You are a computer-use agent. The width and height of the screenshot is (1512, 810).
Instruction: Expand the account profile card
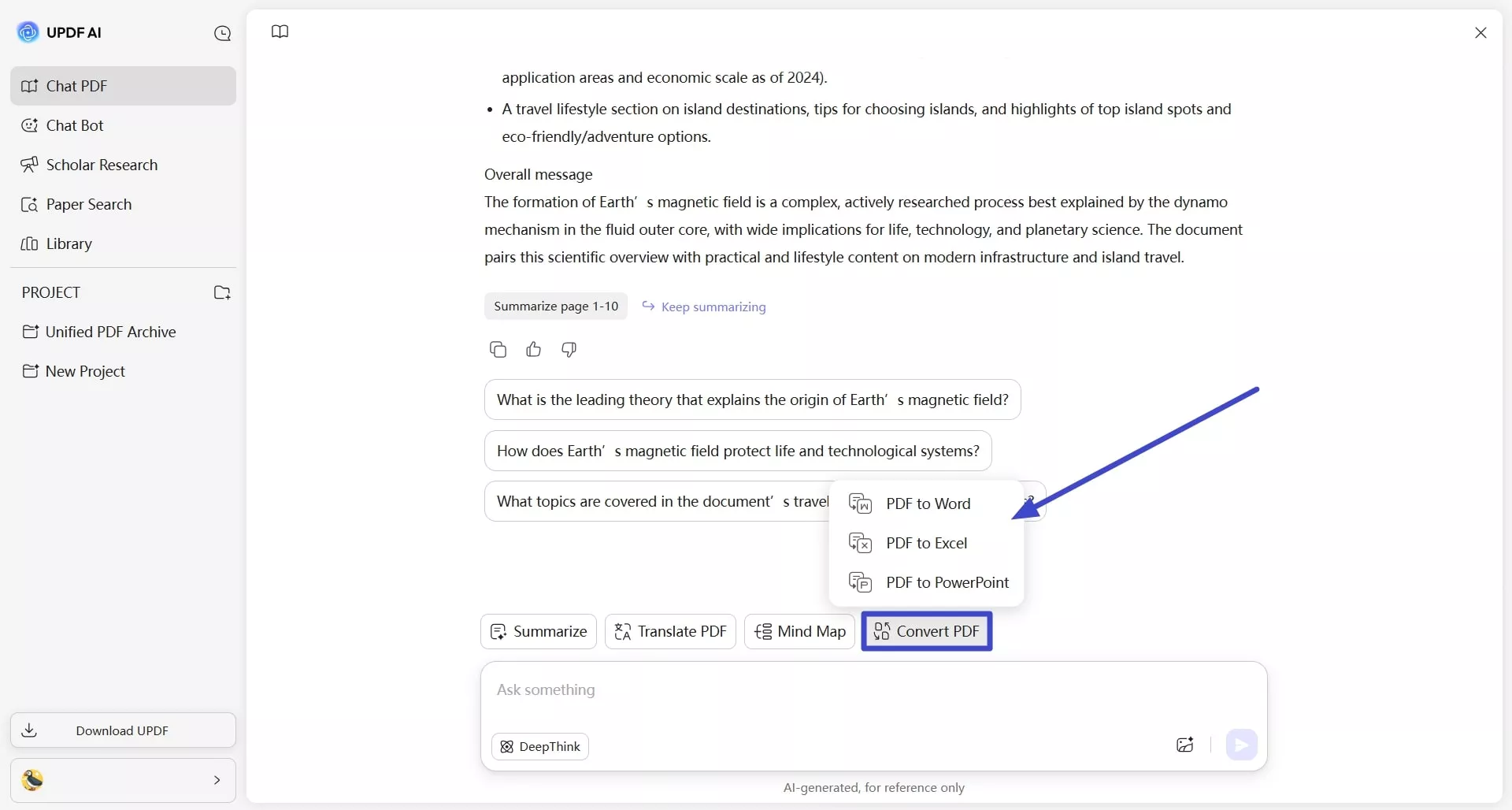click(217, 780)
